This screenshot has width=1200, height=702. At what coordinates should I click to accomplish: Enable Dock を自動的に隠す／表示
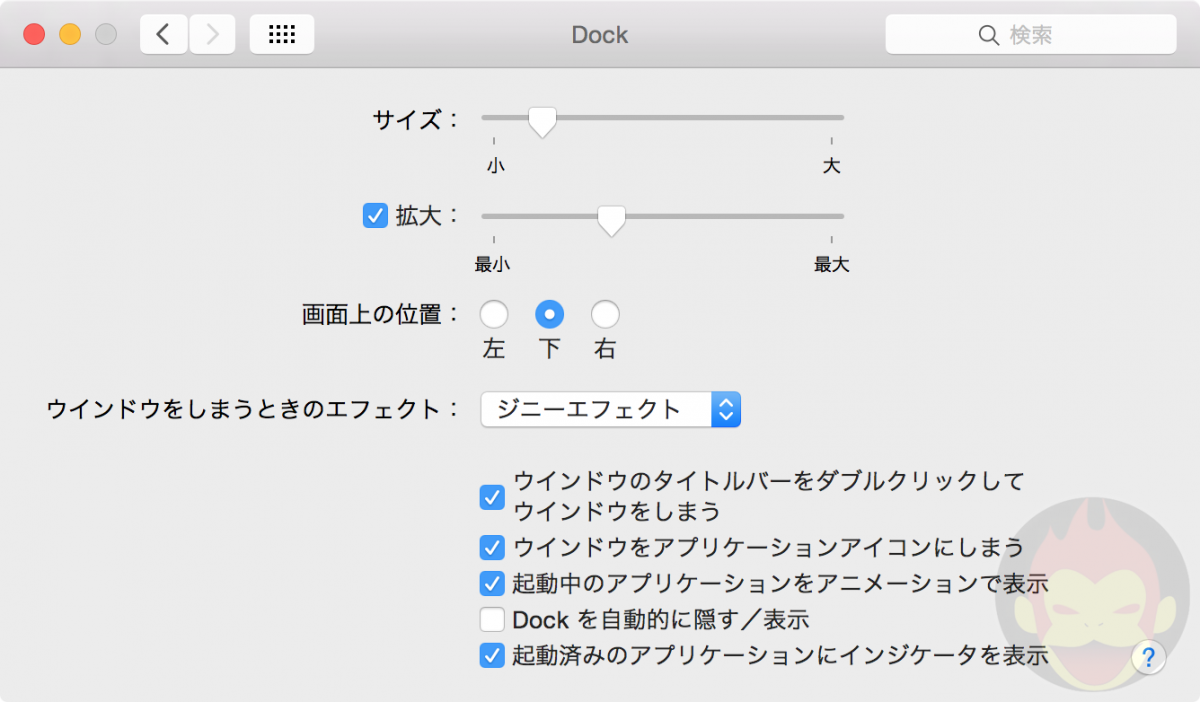tap(491, 620)
